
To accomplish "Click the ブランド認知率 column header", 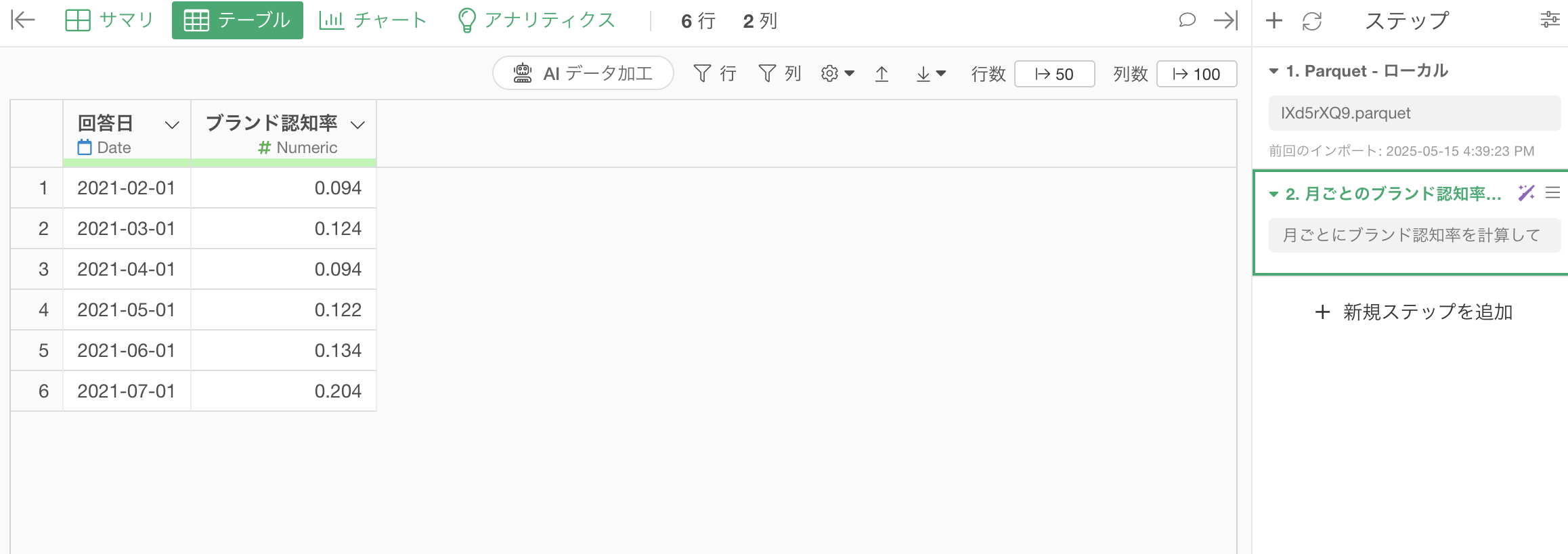I will point(284,133).
